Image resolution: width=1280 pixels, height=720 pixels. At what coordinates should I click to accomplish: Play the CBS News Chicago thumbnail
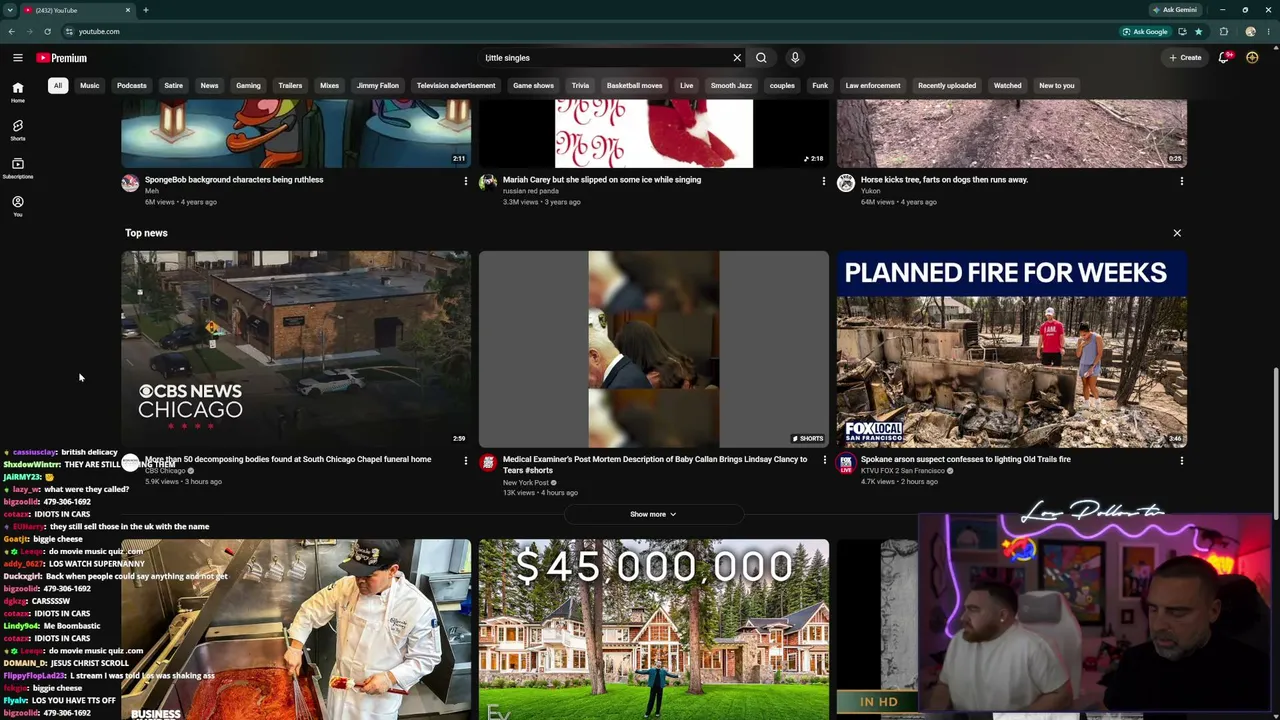(x=296, y=349)
